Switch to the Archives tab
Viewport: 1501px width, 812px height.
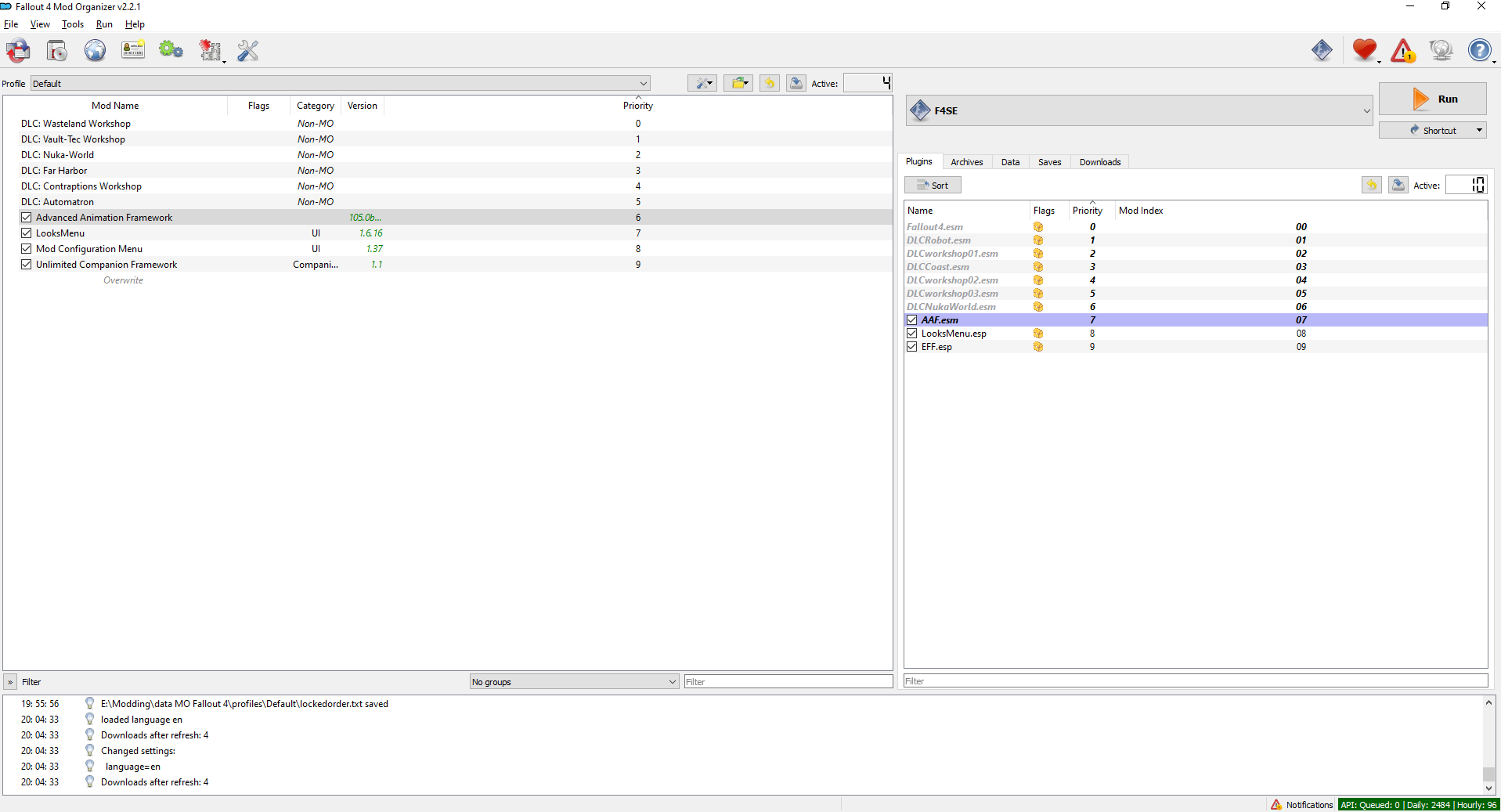pyautogui.click(x=967, y=162)
